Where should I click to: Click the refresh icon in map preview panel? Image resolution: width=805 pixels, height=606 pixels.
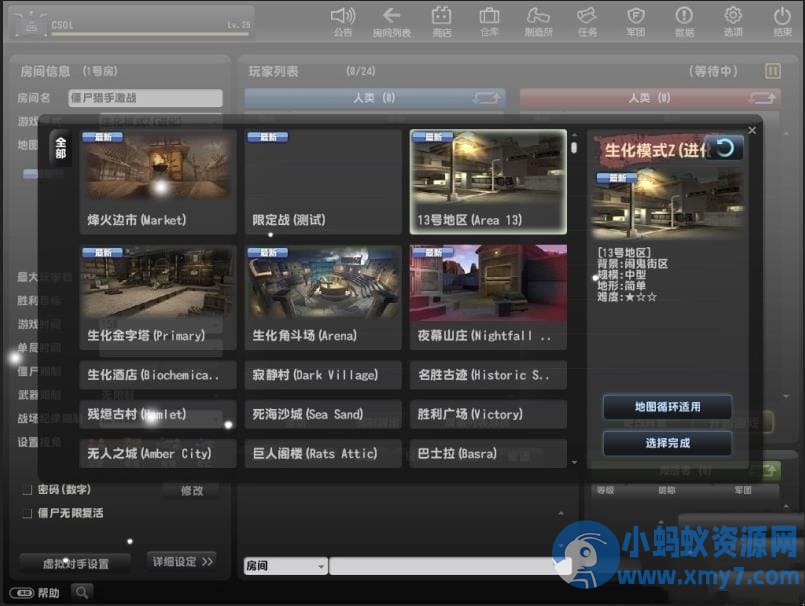coord(725,148)
